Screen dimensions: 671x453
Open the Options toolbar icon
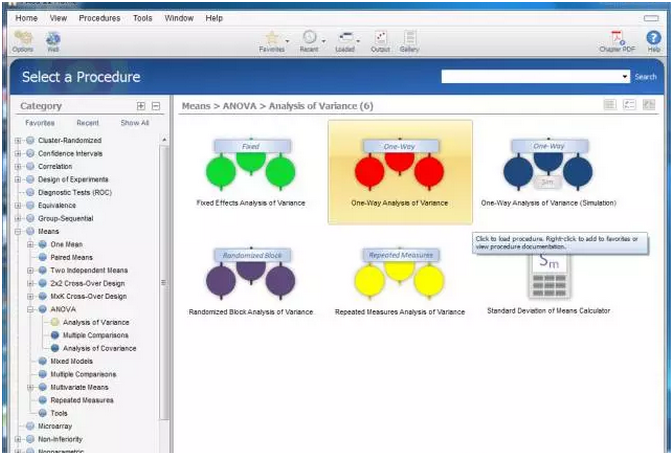(x=23, y=39)
